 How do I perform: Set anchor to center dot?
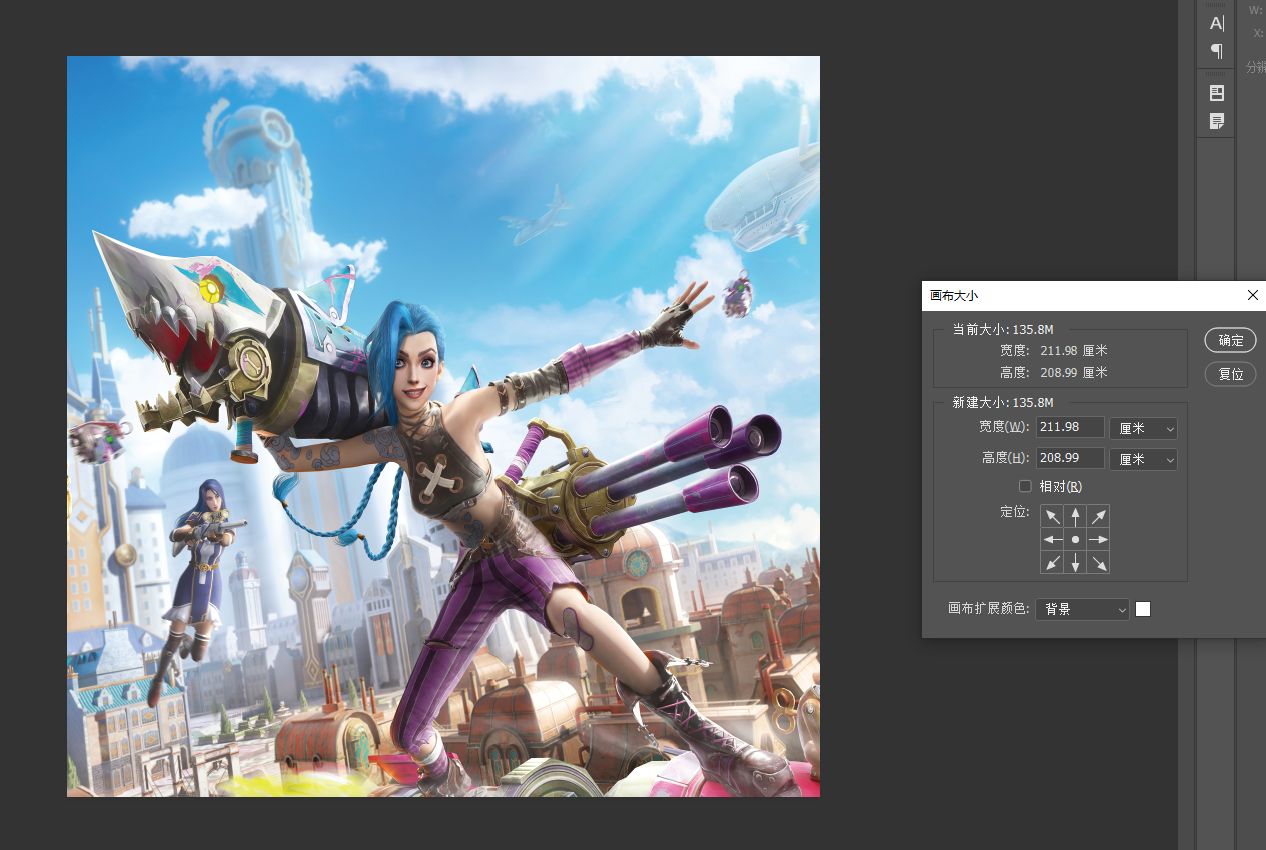pyautogui.click(x=1075, y=539)
